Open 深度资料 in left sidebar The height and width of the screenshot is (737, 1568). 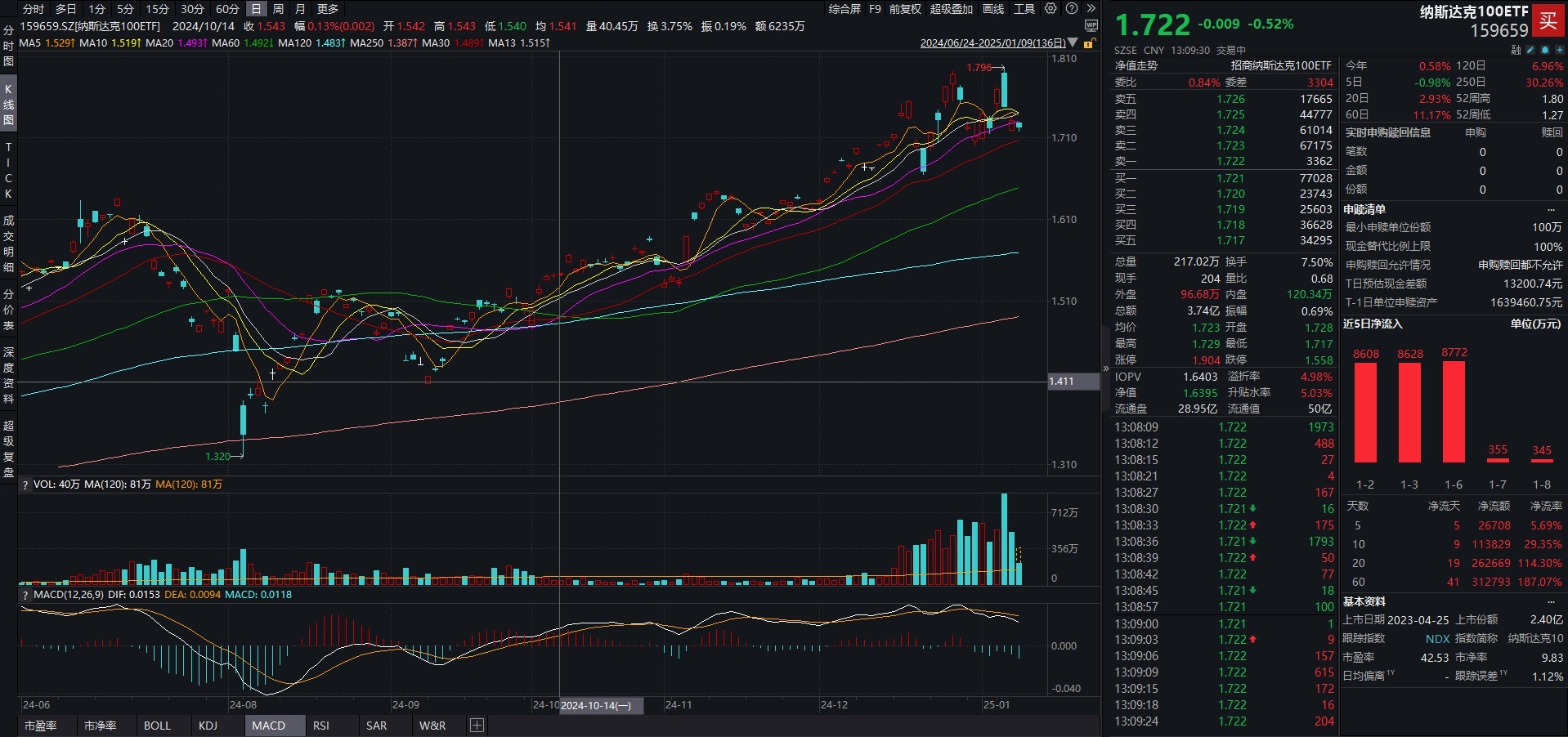click(x=9, y=375)
